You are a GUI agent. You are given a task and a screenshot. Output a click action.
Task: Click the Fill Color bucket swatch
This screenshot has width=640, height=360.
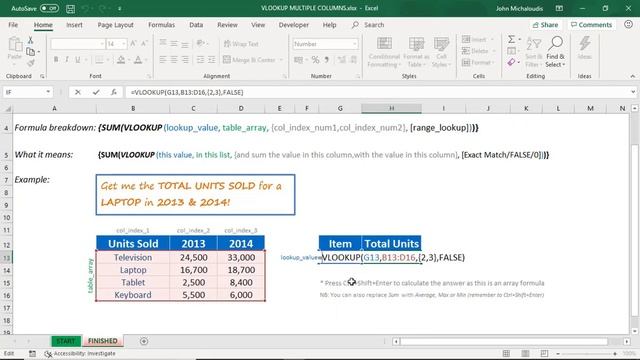(121, 60)
